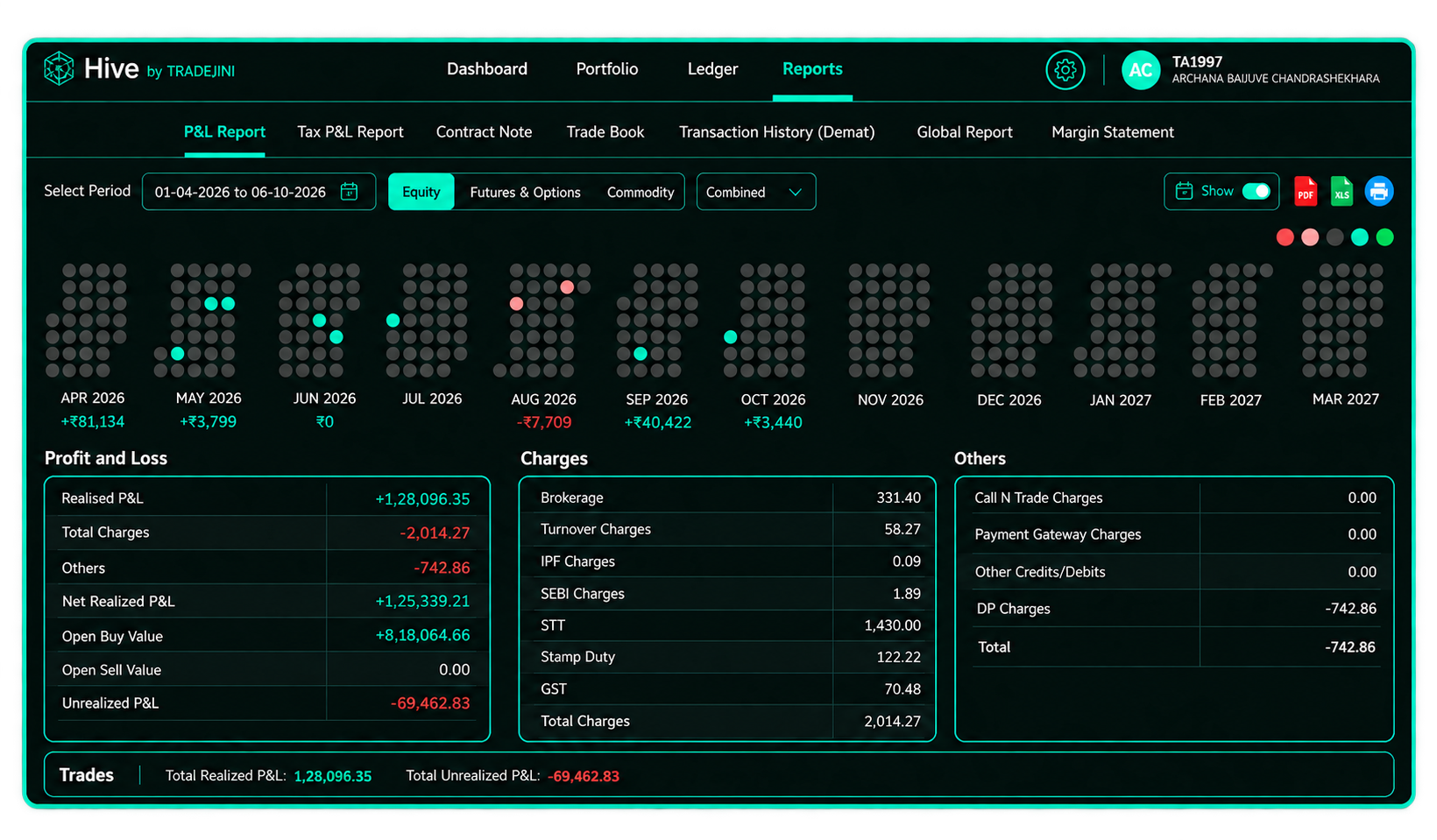This screenshot has height=840, width=1437.
Task: Switch to Futures & Options segment
Action: [x=525, y=192]
